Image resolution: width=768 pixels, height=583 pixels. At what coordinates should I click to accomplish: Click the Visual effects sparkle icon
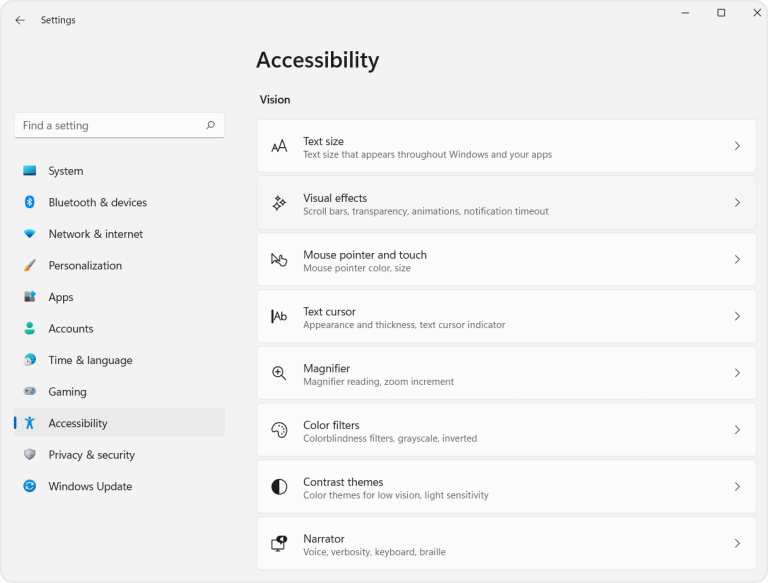(x=279, y=203)
